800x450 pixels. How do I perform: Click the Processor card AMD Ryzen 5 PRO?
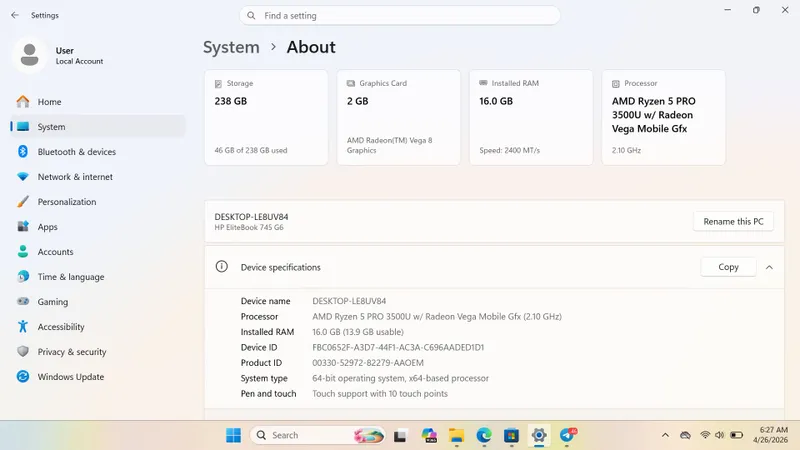663,117
